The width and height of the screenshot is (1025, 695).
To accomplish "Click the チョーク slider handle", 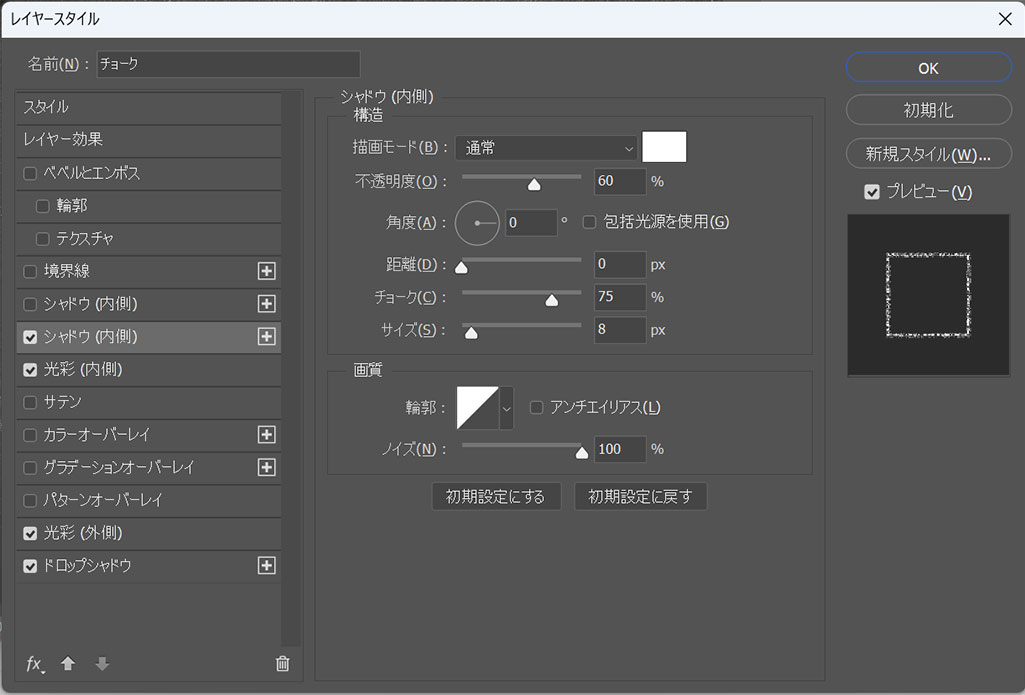I will [x=552, y=300].
